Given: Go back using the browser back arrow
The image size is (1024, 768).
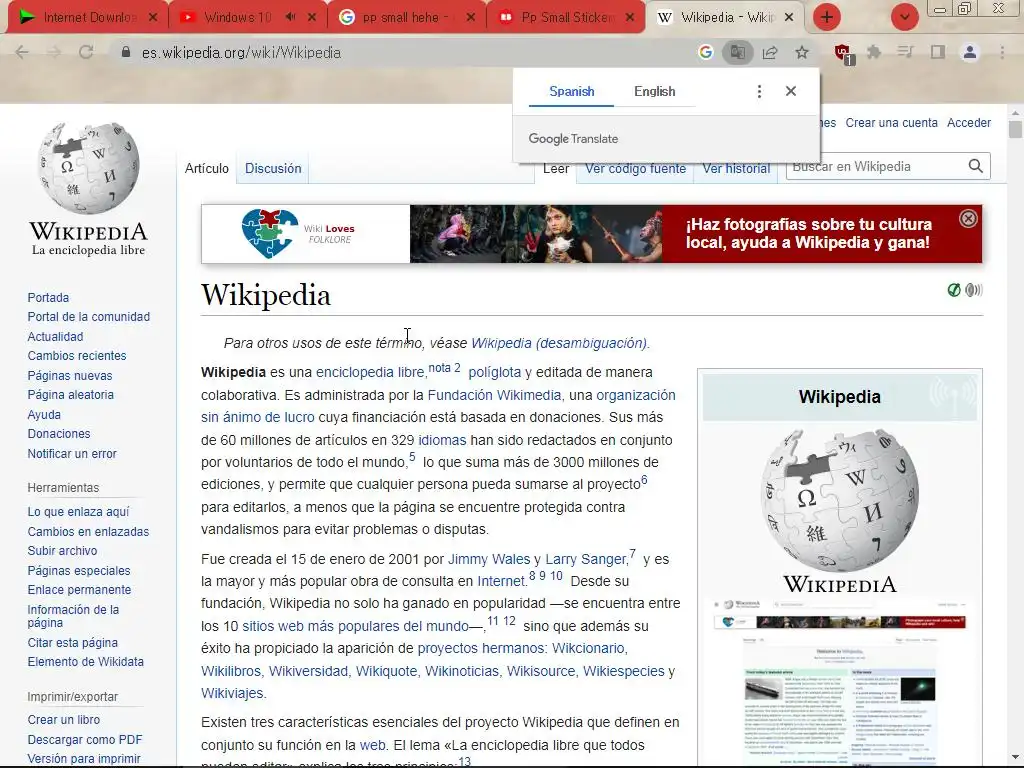Looking at the screenshot, I should click(22, 52).
